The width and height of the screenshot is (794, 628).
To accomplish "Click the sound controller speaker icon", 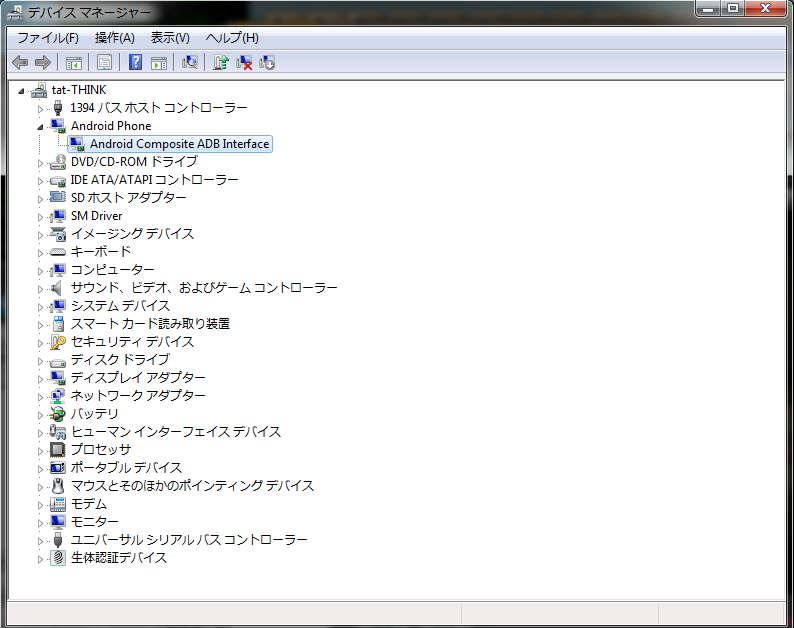I will [57, 288].
